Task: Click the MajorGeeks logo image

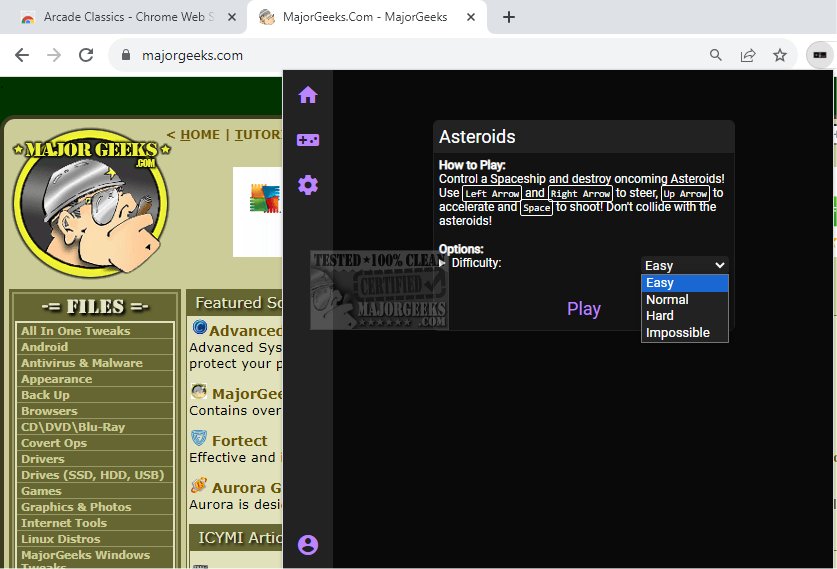Action: click(91, 203)
